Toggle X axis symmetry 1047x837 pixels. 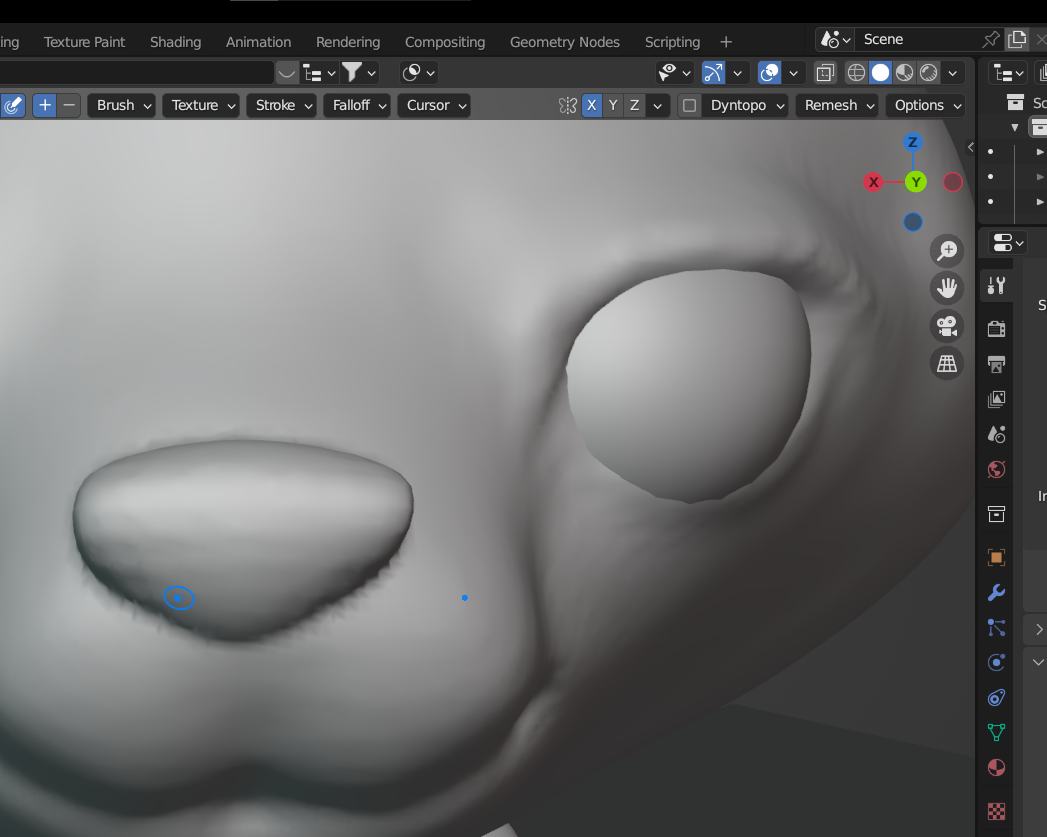point(592,105)
